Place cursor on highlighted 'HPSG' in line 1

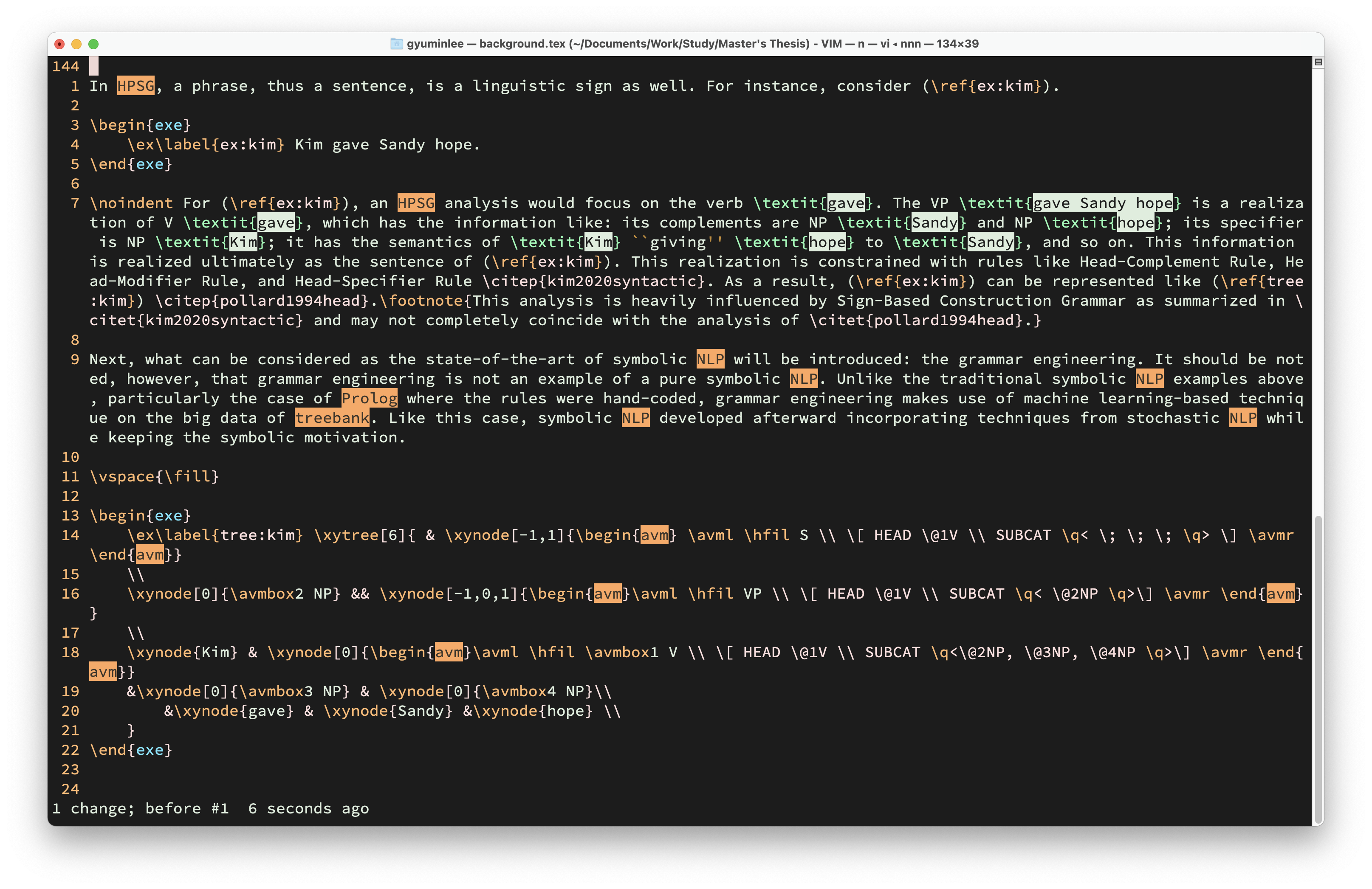(x=136, y=86)
